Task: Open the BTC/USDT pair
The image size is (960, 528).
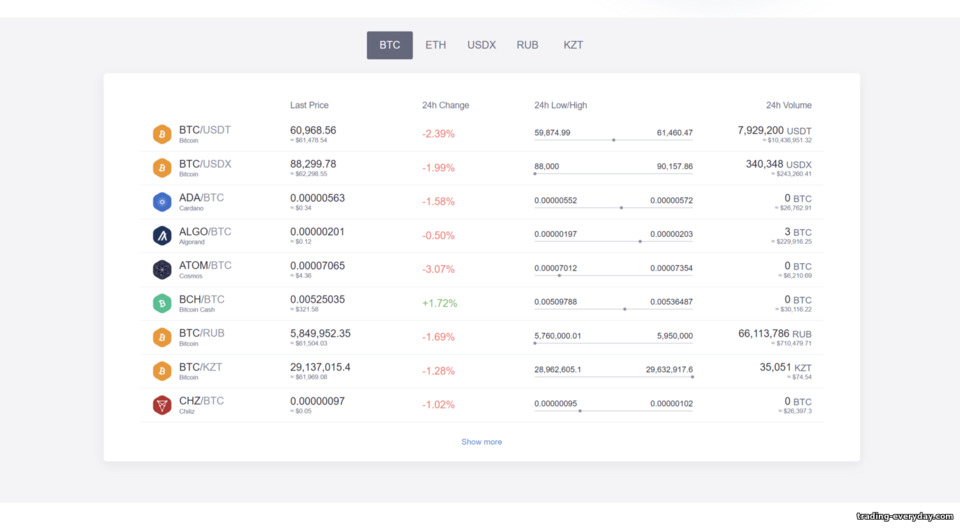Action: pyautogui.click(x=204, y=130)
